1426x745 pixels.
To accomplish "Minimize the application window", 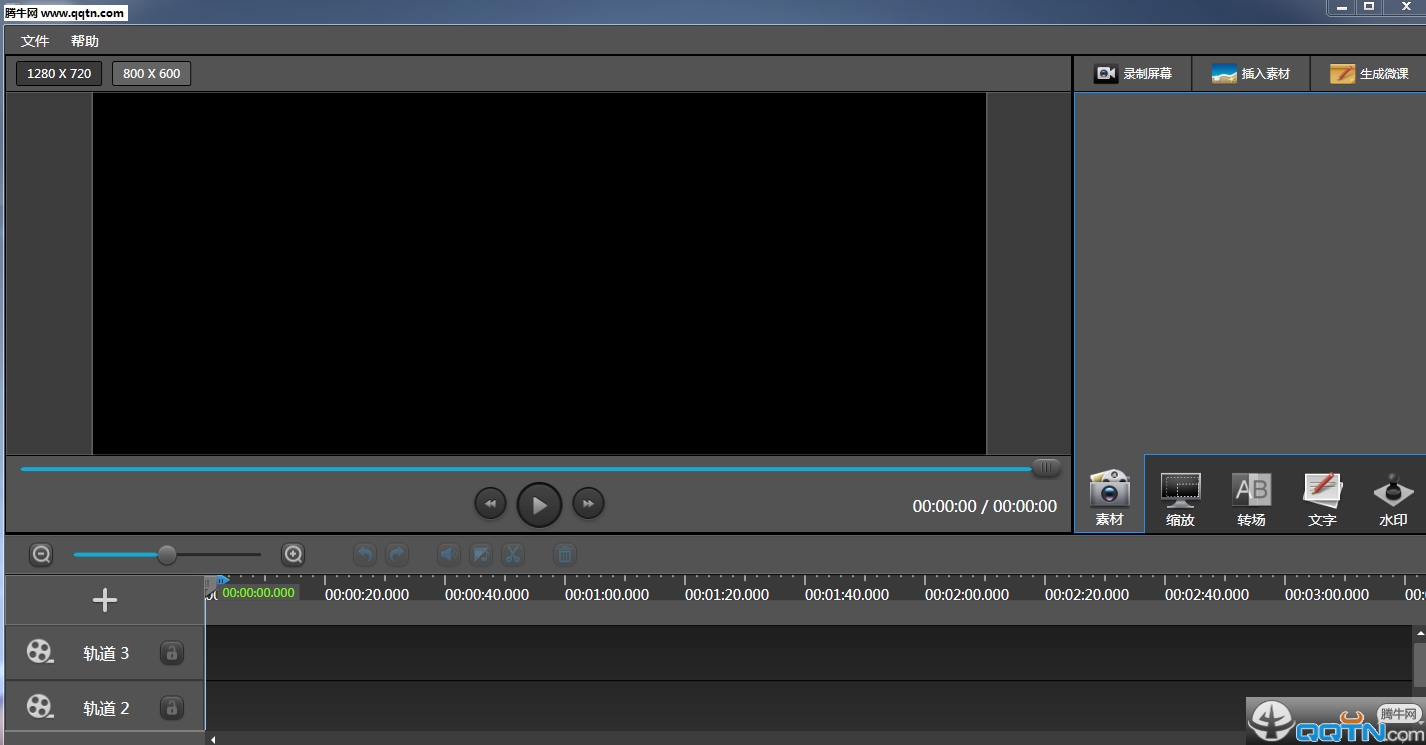I will pyautogui.click(x=1342, y=7).
